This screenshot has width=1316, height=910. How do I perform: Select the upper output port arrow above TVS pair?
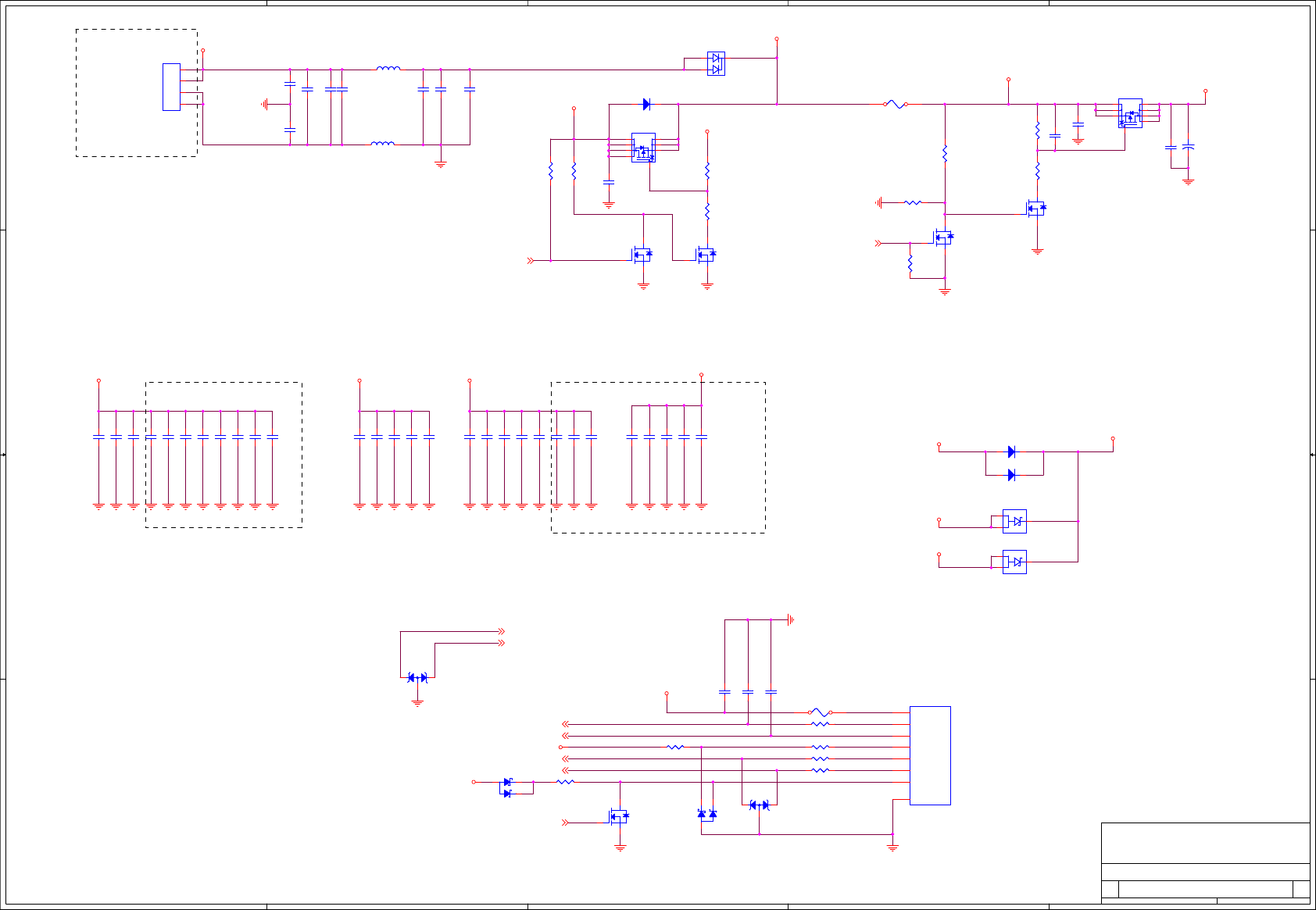coord(501,631)
